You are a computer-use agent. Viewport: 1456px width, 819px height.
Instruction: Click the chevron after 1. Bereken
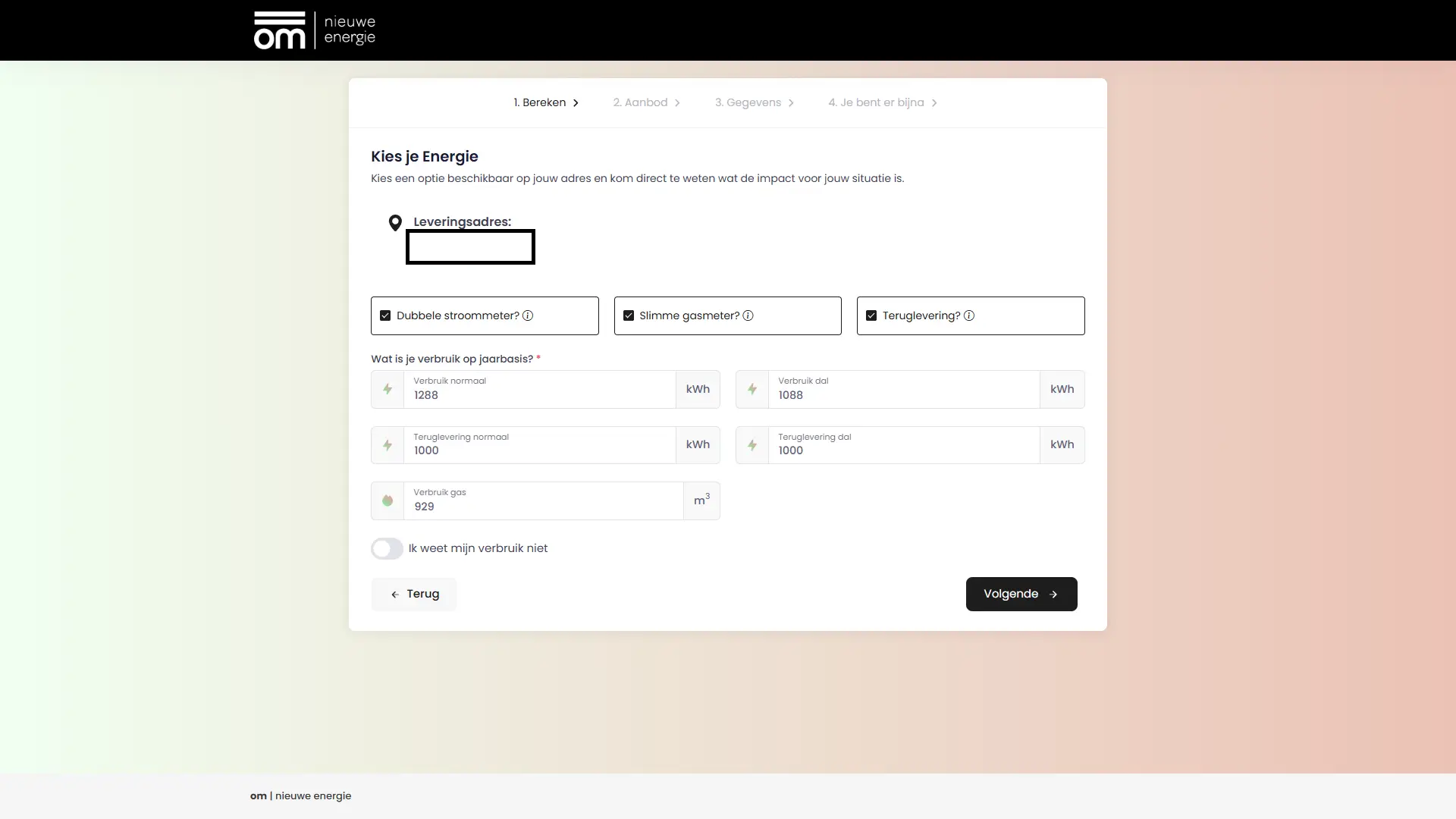tap(576, 103)
